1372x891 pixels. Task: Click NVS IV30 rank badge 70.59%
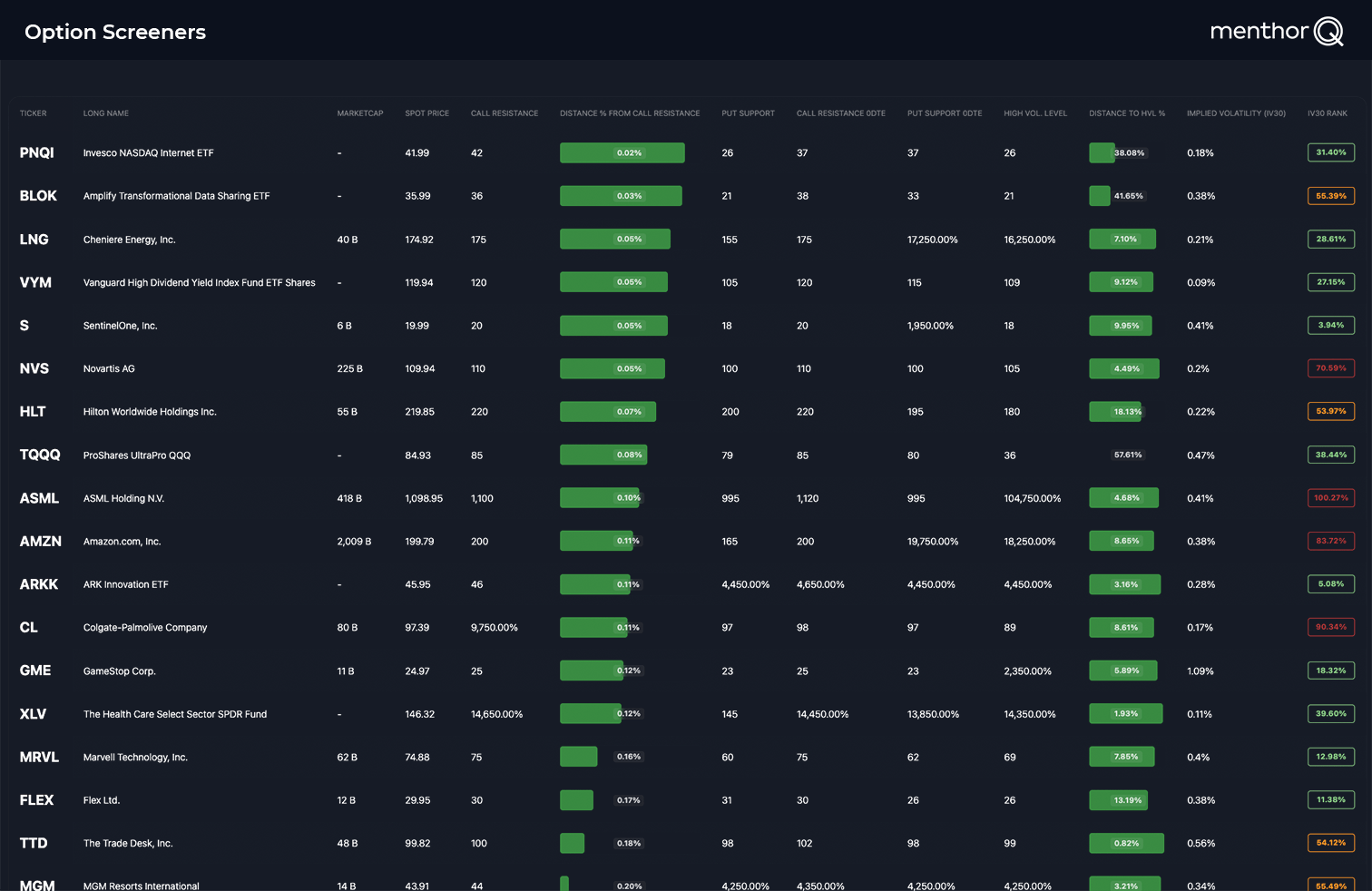click(x=1331, y=368)
